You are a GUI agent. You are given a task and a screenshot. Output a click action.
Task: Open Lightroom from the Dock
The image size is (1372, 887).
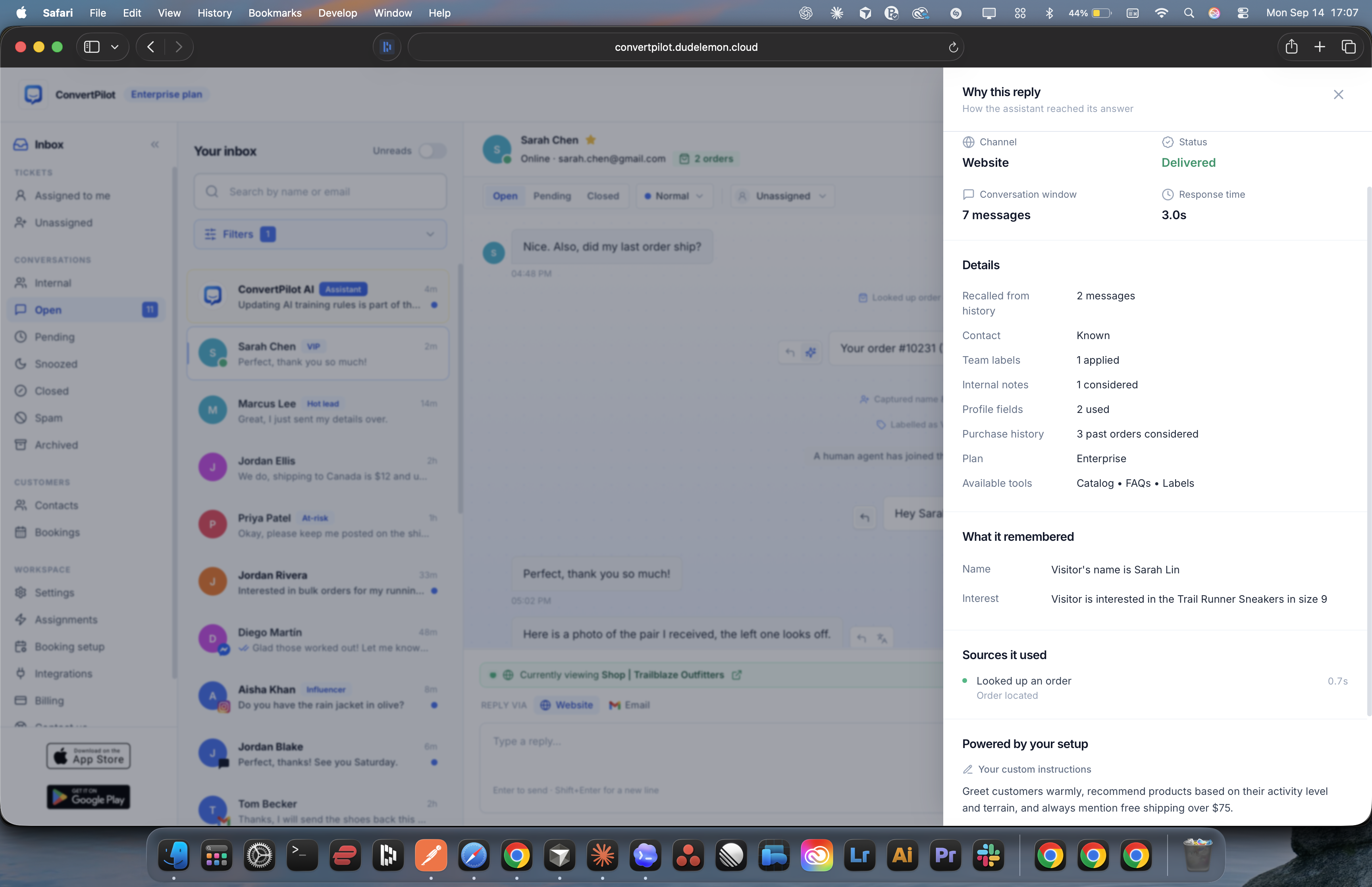point(859,855)
